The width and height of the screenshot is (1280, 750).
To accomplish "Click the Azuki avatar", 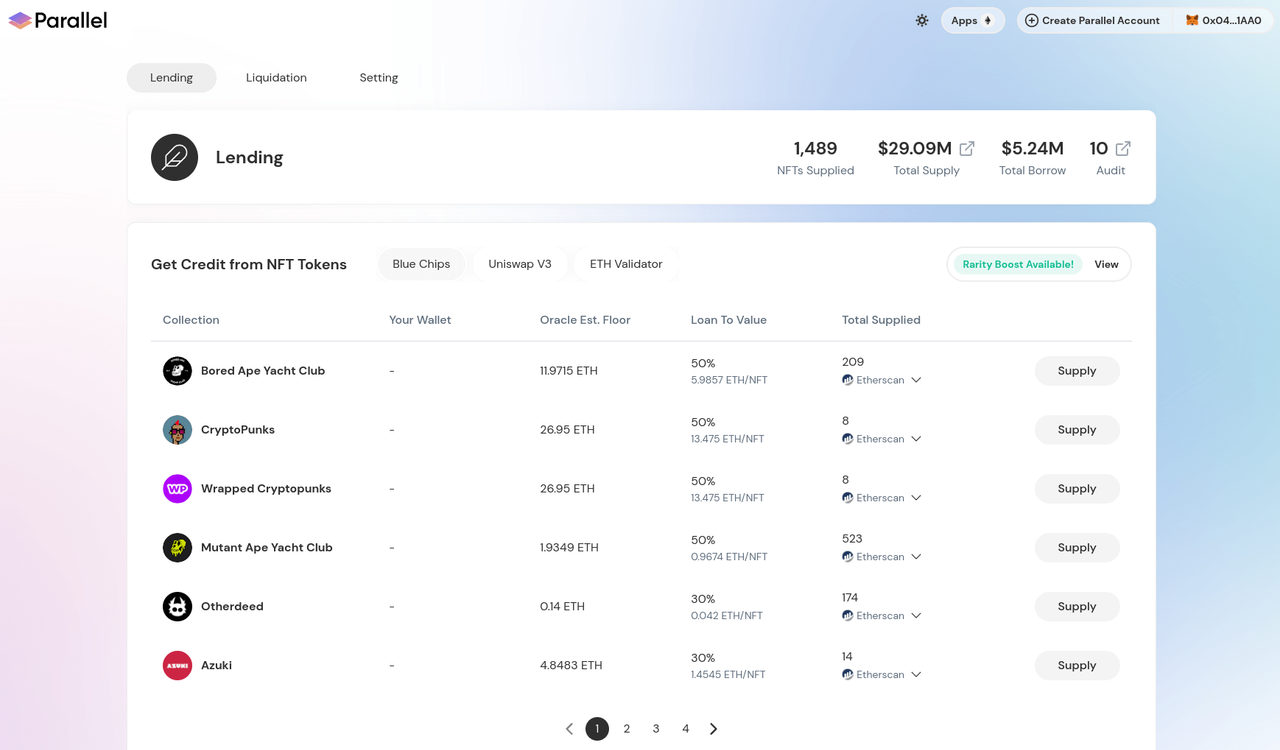I will point(177,666).
